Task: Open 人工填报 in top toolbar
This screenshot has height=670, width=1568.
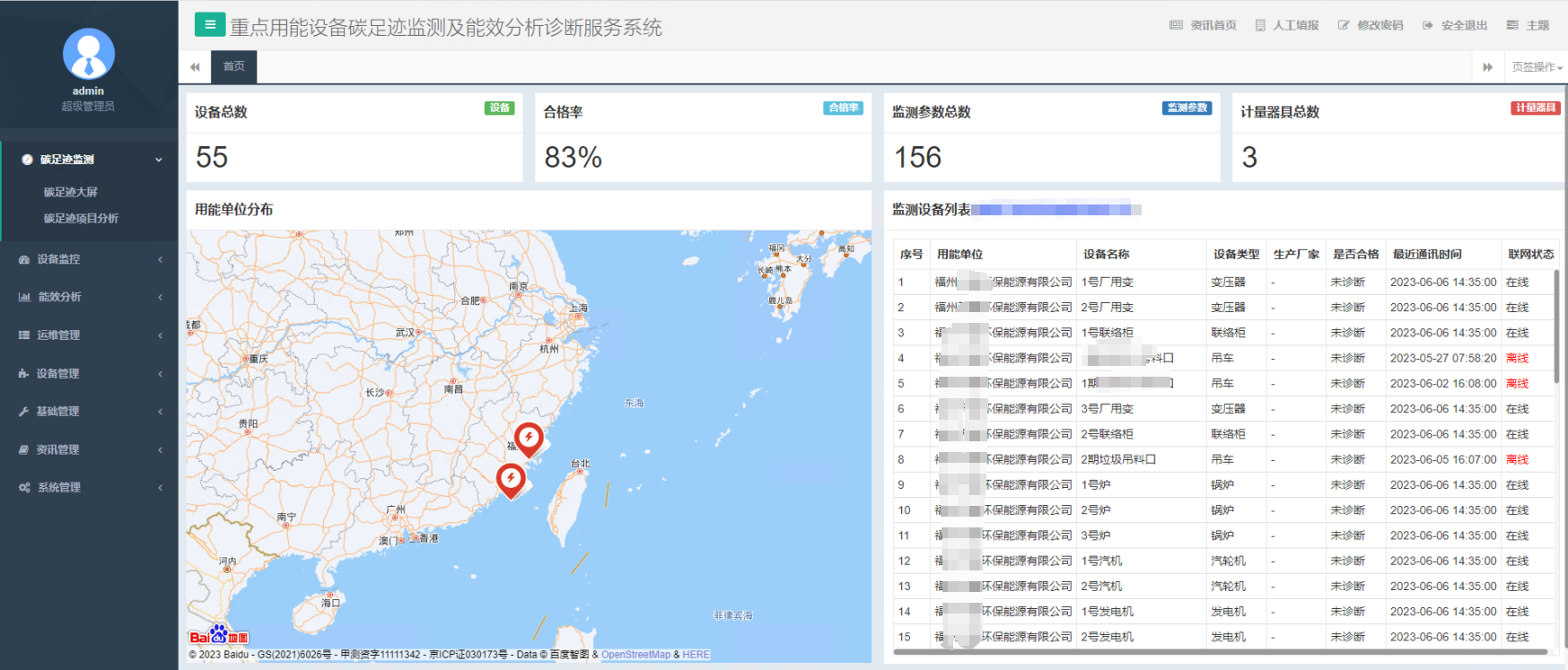Action: [1287, 25]
